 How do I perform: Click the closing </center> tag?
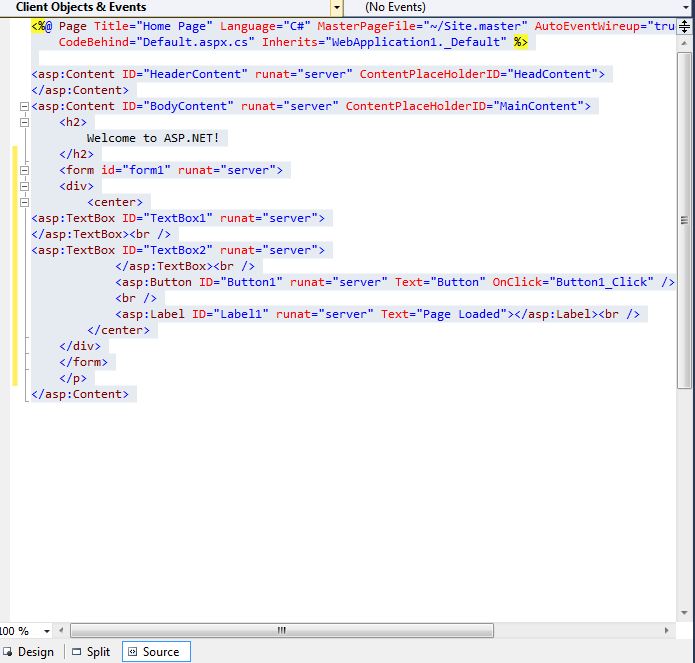coord(118,330)
